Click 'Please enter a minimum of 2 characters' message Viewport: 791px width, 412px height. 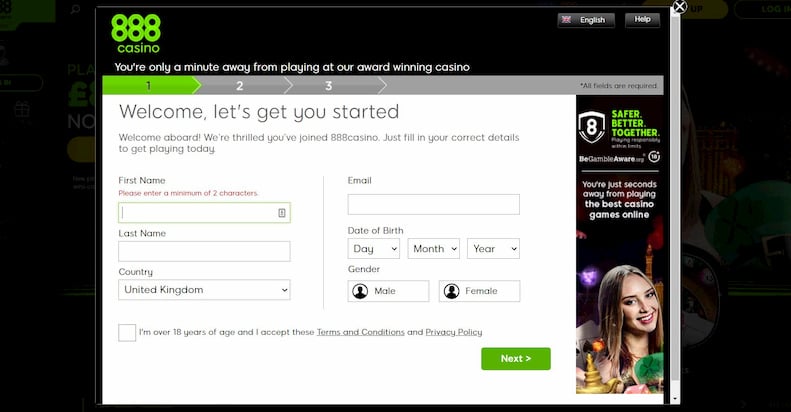pyautogui.click(x=188, y=193)
